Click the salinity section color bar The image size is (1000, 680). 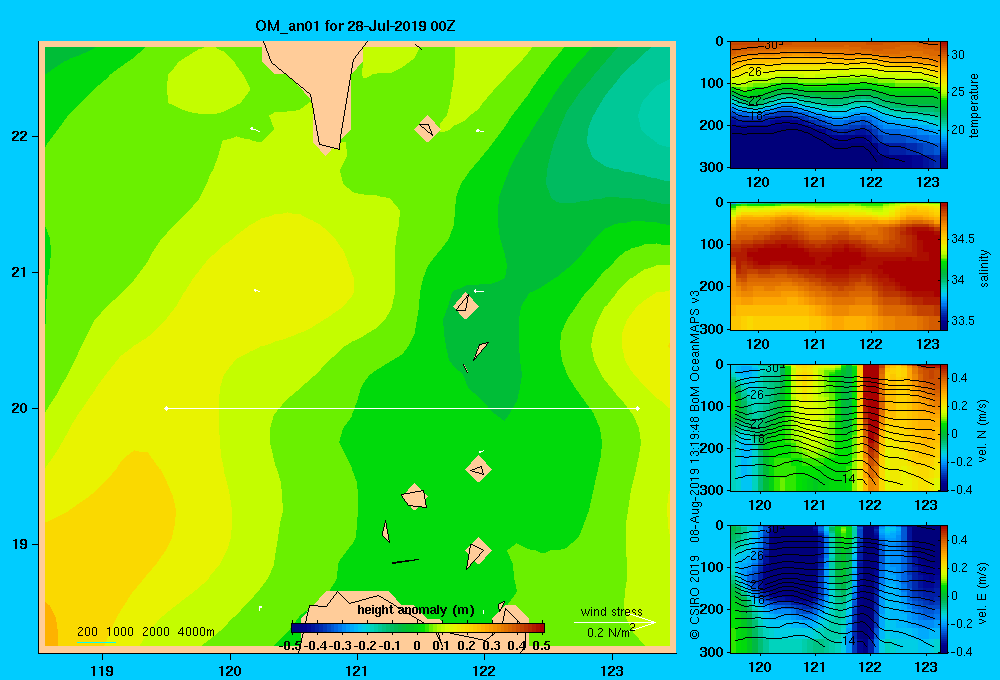pos(944,267)
